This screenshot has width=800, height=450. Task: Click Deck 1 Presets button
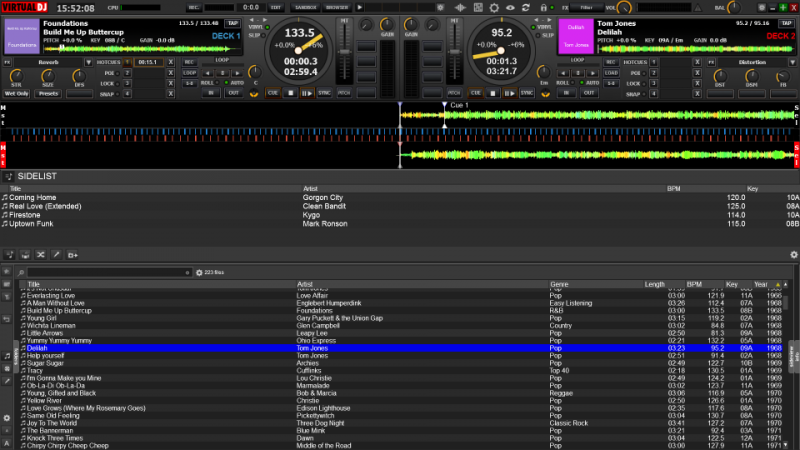click(x=48, y=94)
